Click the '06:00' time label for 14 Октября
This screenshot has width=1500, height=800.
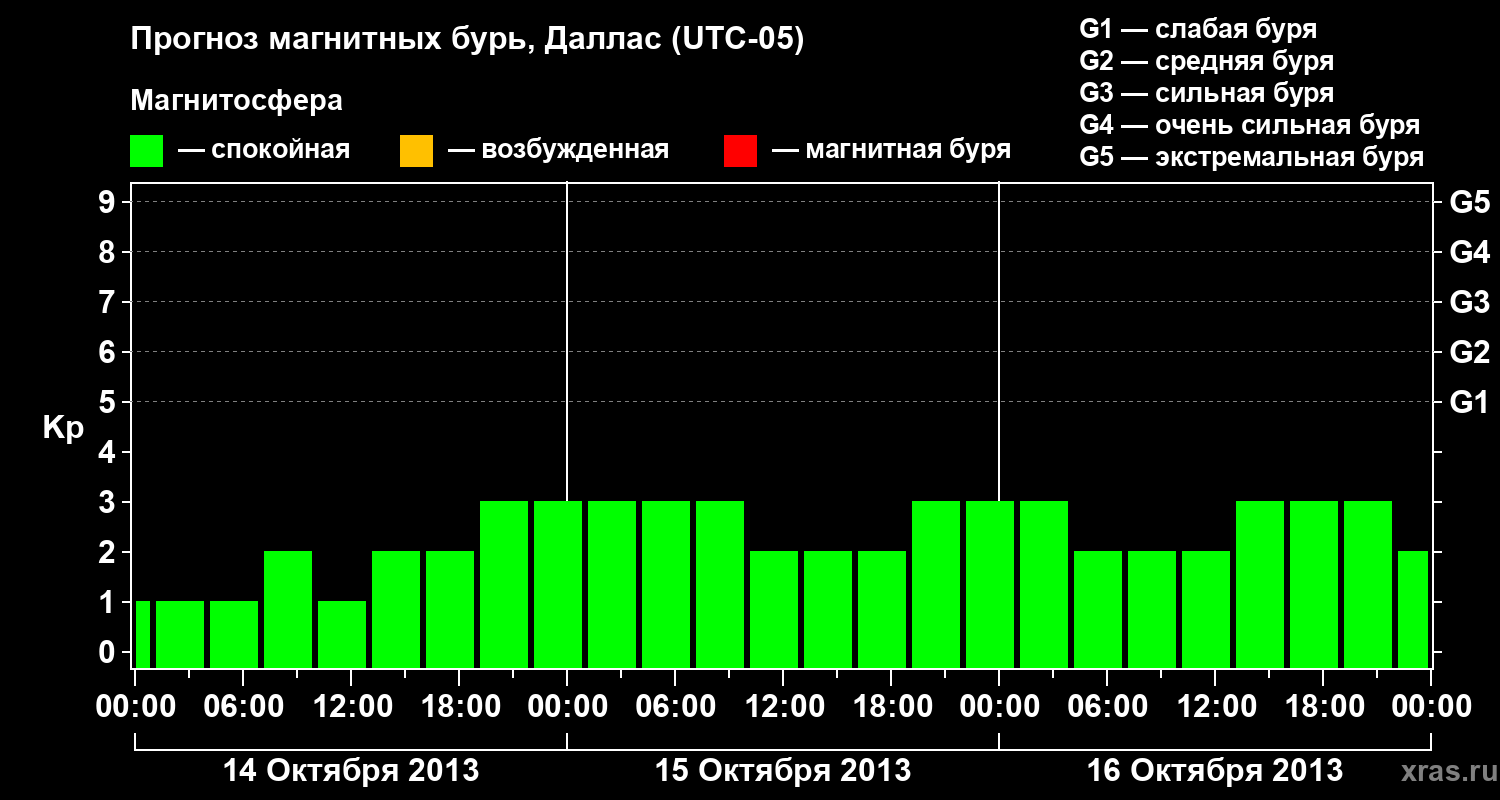[x=243, y=706]
